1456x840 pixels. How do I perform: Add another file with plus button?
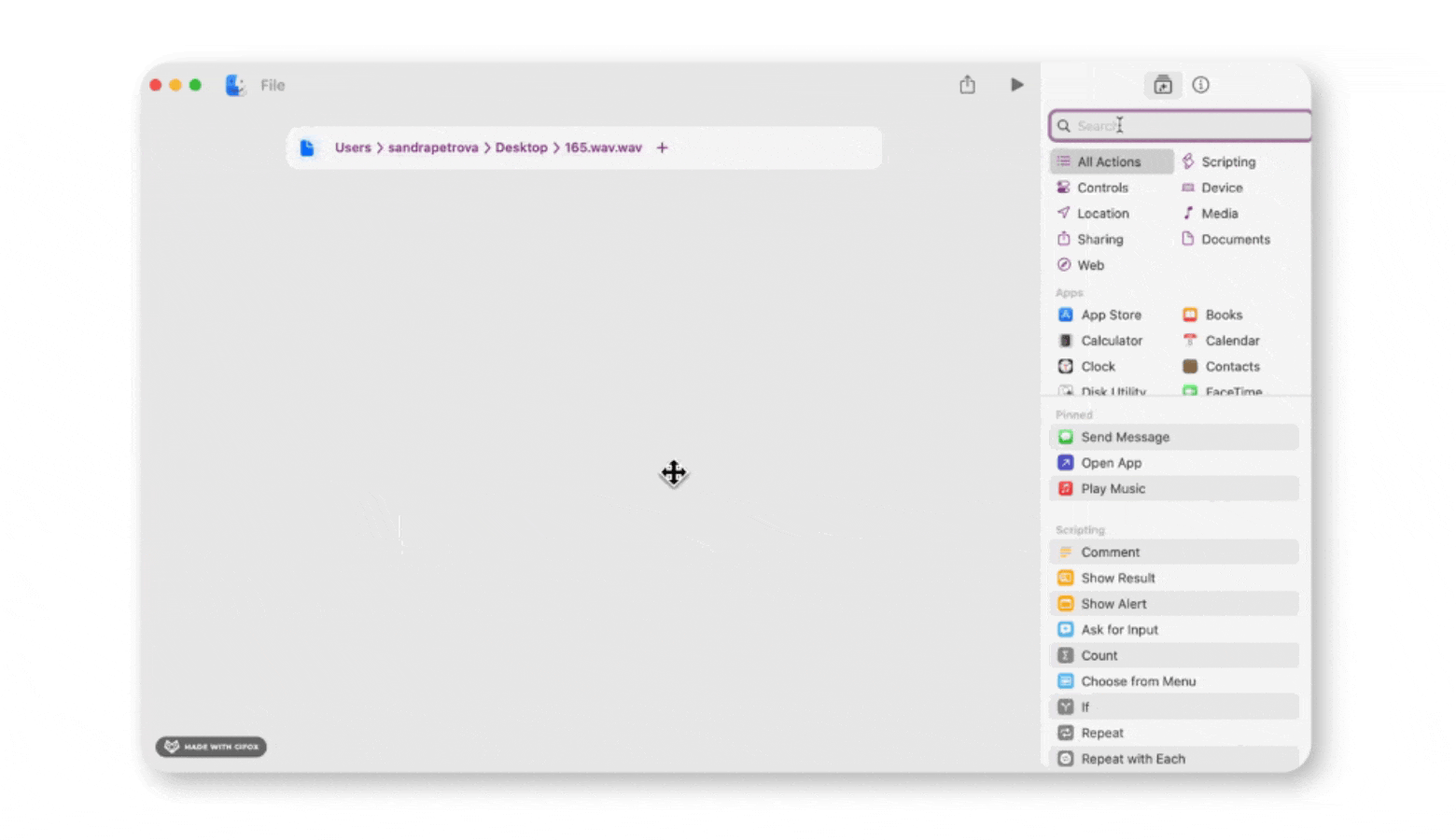point(662,147)
